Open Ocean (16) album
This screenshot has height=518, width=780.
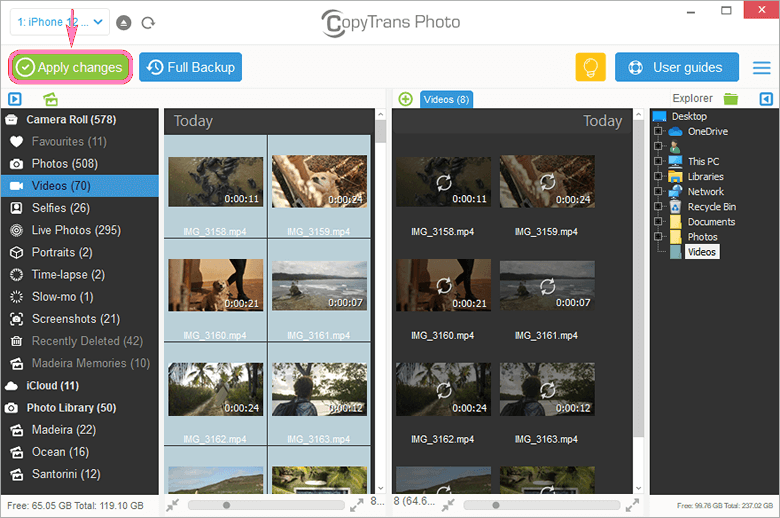pos(80,452)
